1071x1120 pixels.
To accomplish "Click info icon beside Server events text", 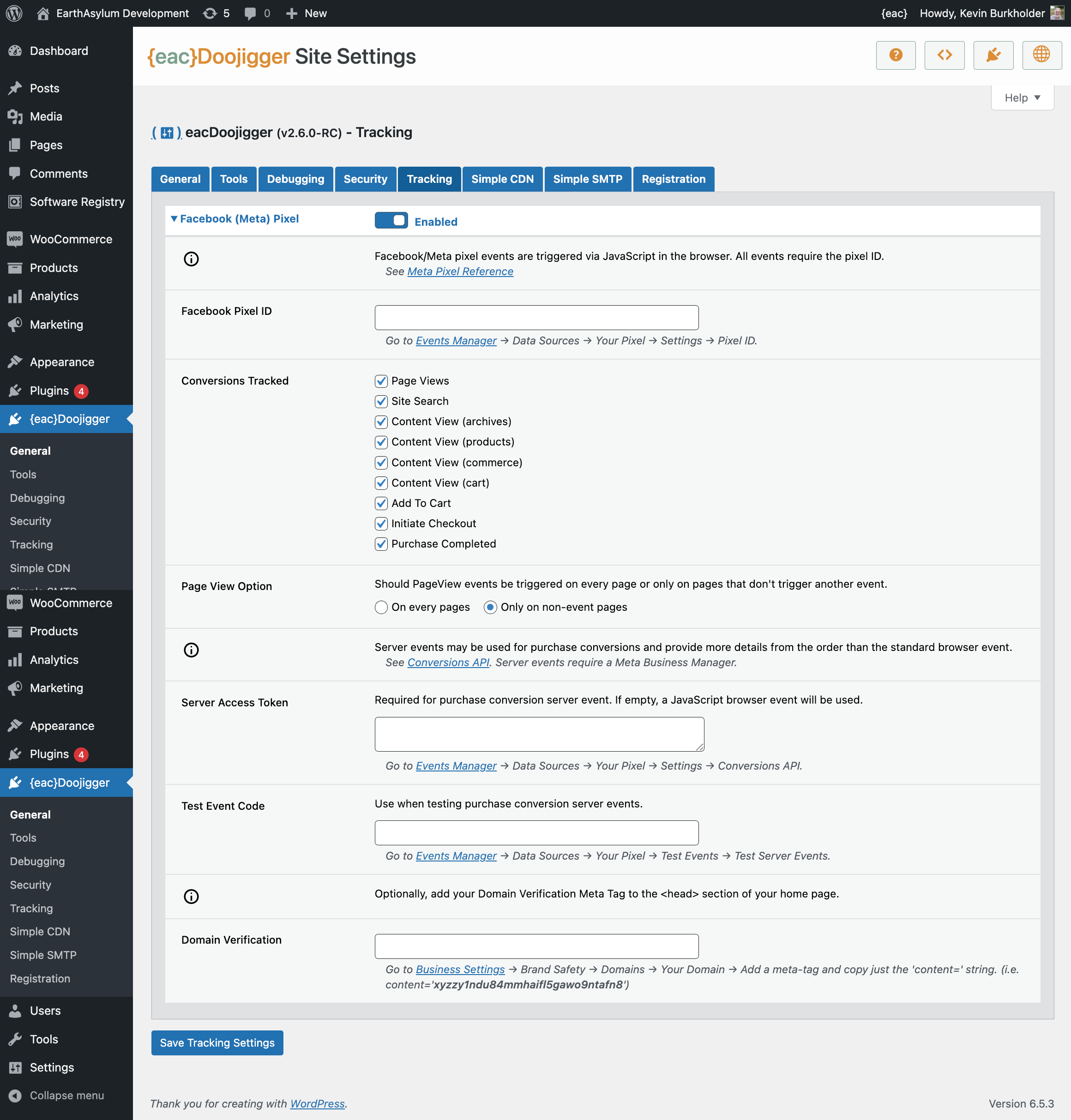I will click(x=191, y=650).
